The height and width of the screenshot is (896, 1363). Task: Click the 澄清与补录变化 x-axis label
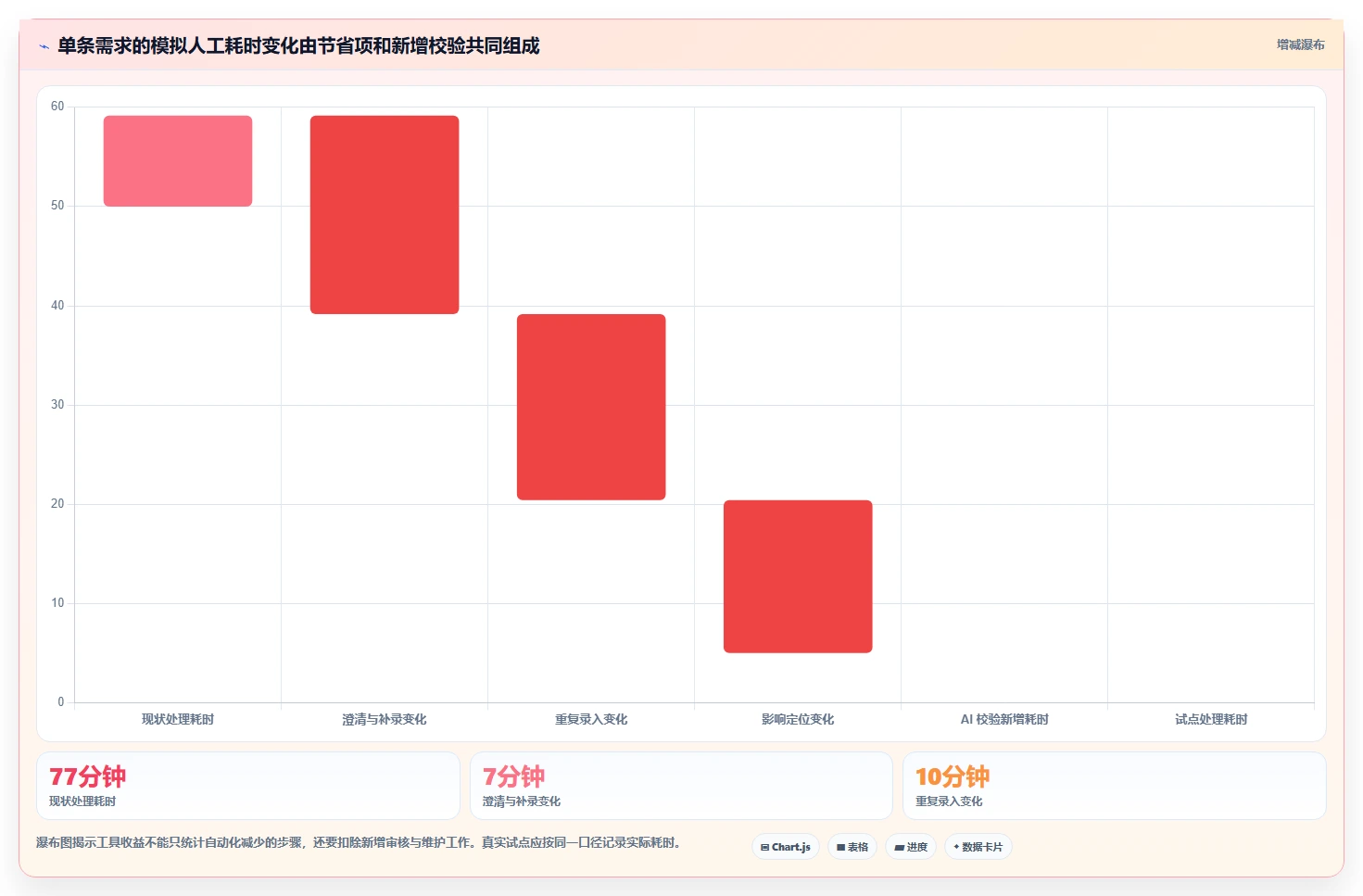[385, 719]
